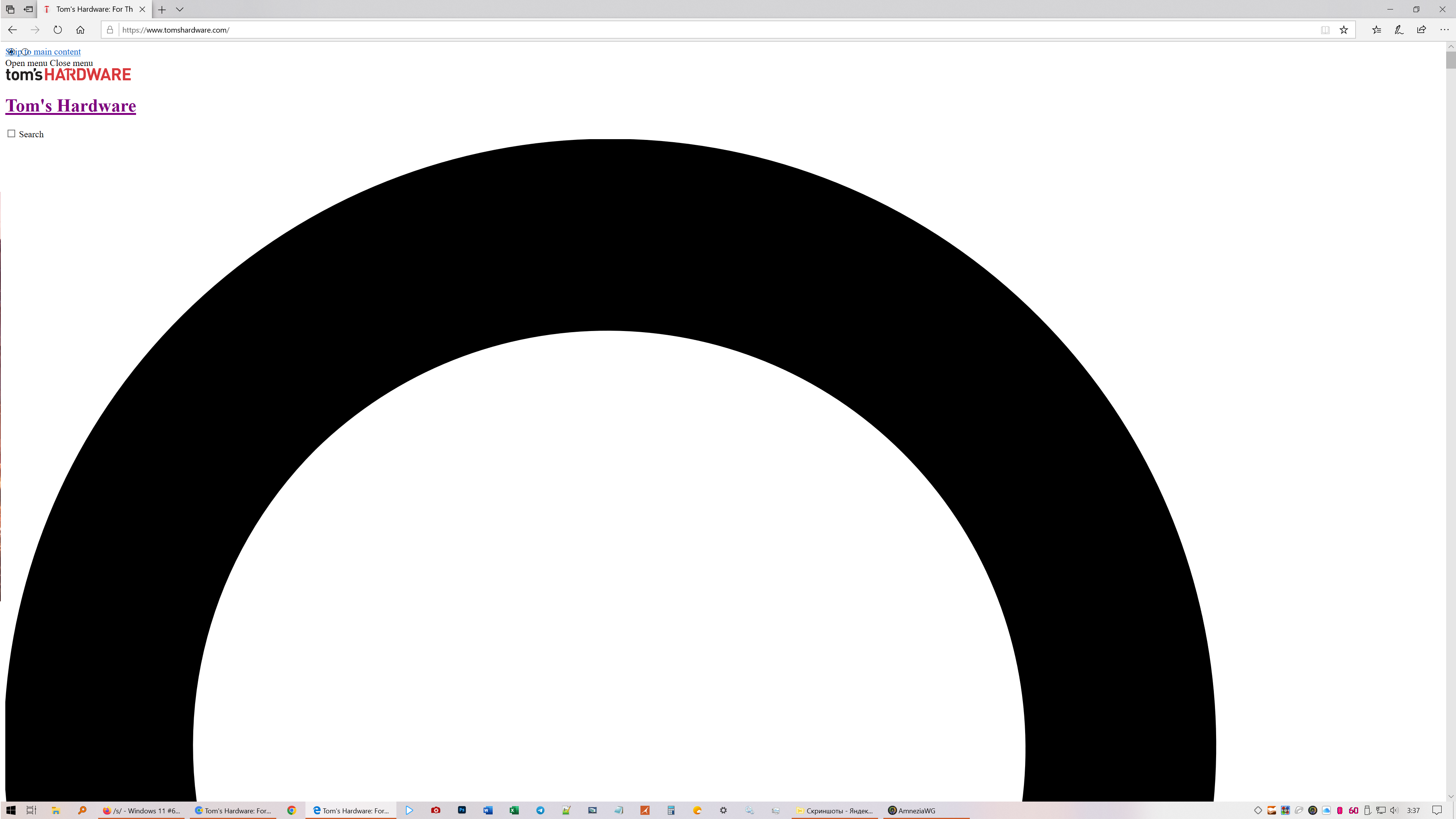Expand tab previews chevron

click(x=180, y=9)
